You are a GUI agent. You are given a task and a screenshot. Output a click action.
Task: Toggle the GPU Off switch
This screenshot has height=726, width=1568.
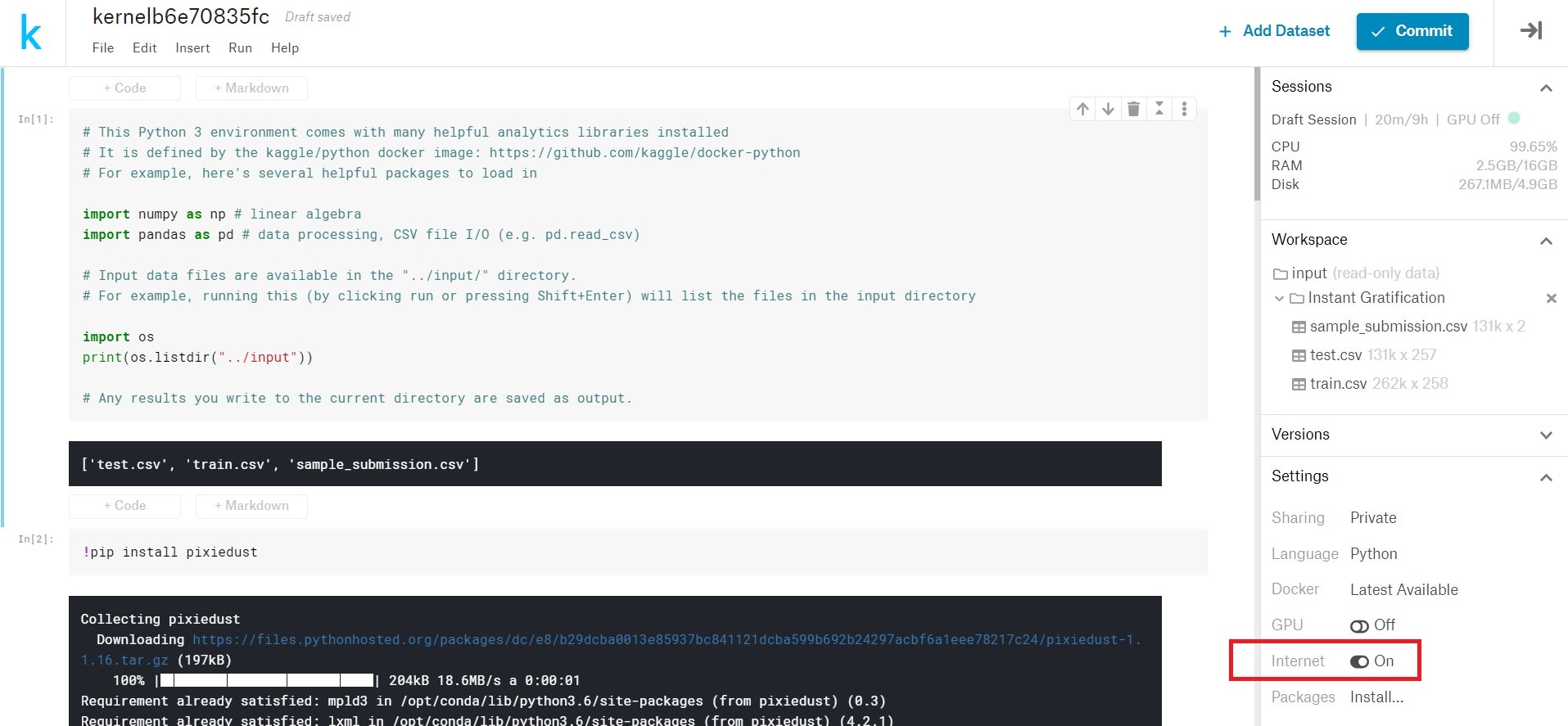(1359, 626)
